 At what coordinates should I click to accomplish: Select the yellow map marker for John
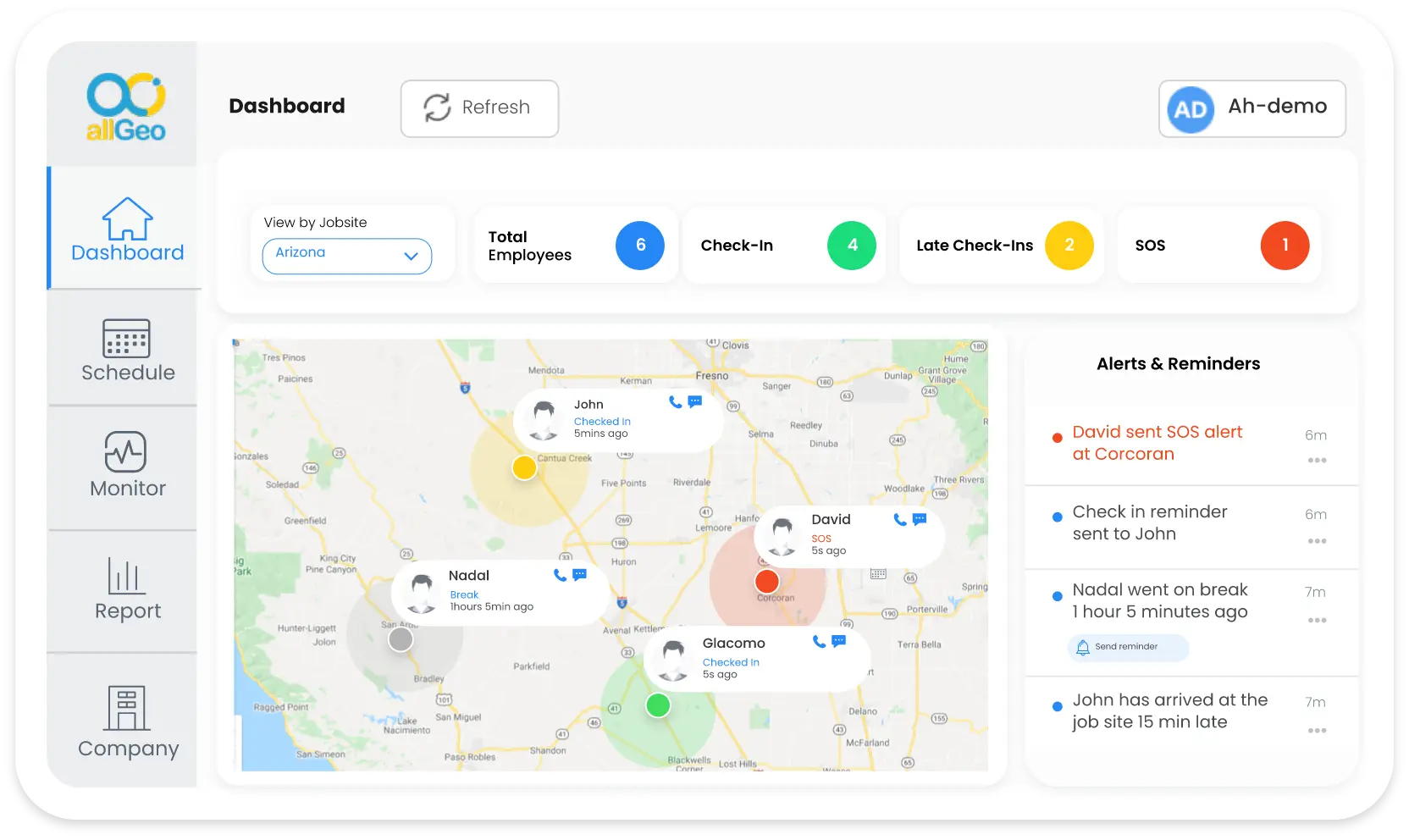click(x=524, y=467)
